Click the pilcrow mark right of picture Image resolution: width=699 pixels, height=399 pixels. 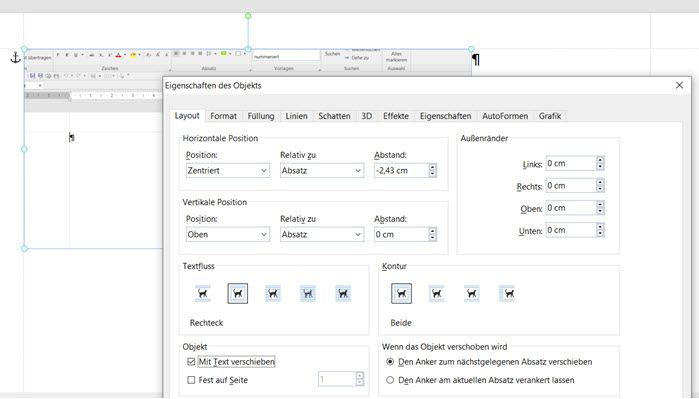click(476, 60)
